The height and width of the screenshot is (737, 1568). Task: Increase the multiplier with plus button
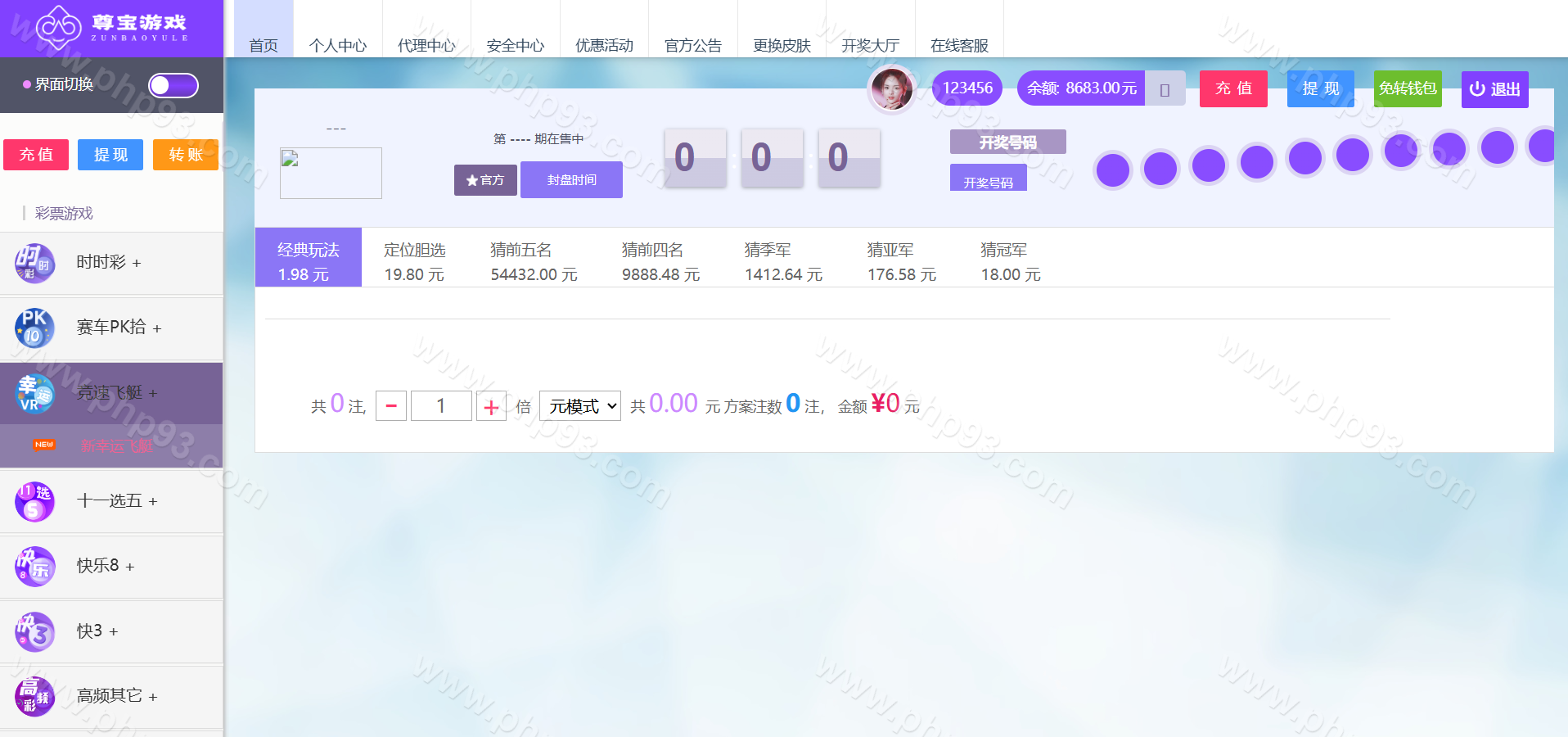pos(491,406)
